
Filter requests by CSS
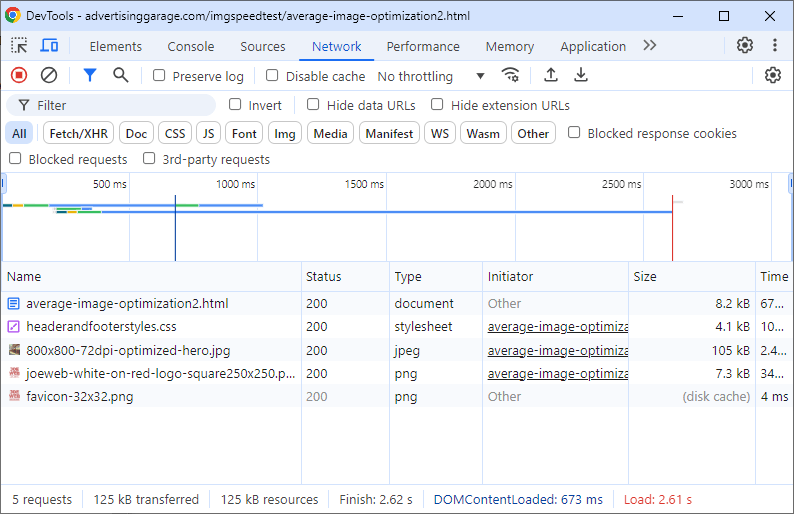click(x=175, y=134)
